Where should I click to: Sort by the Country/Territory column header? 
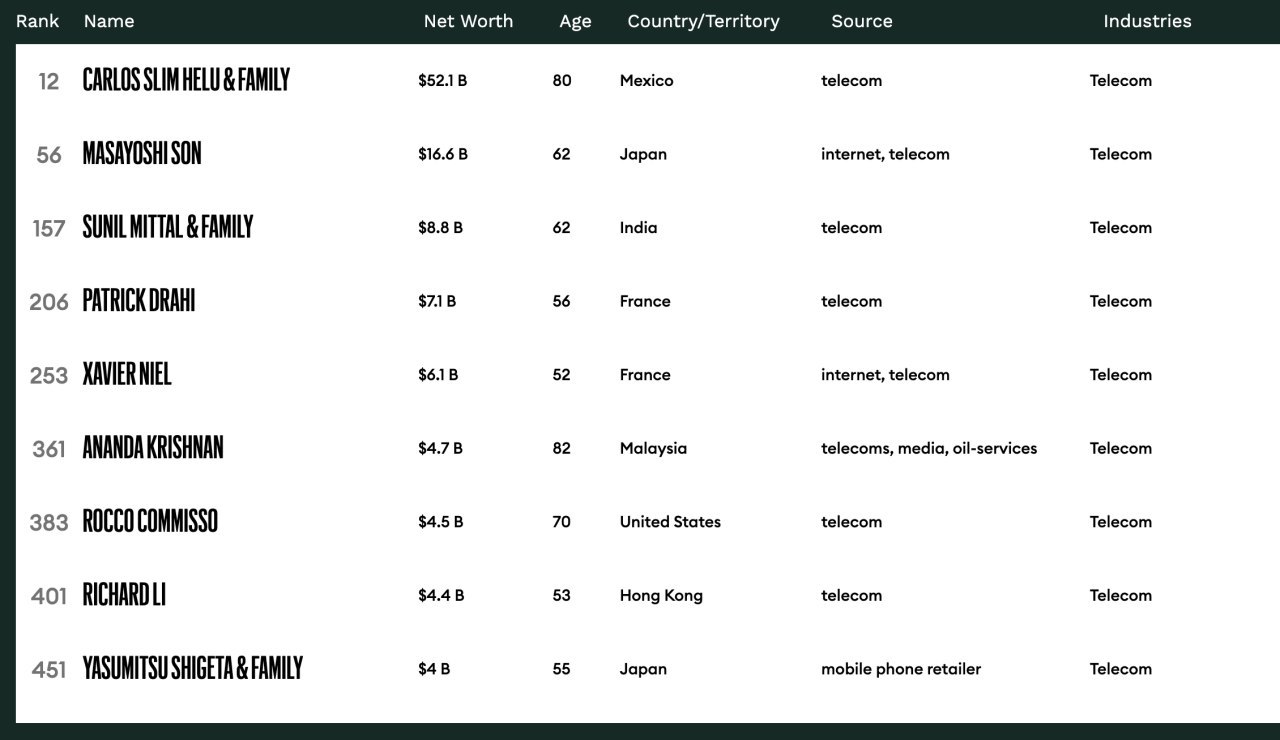703,21
